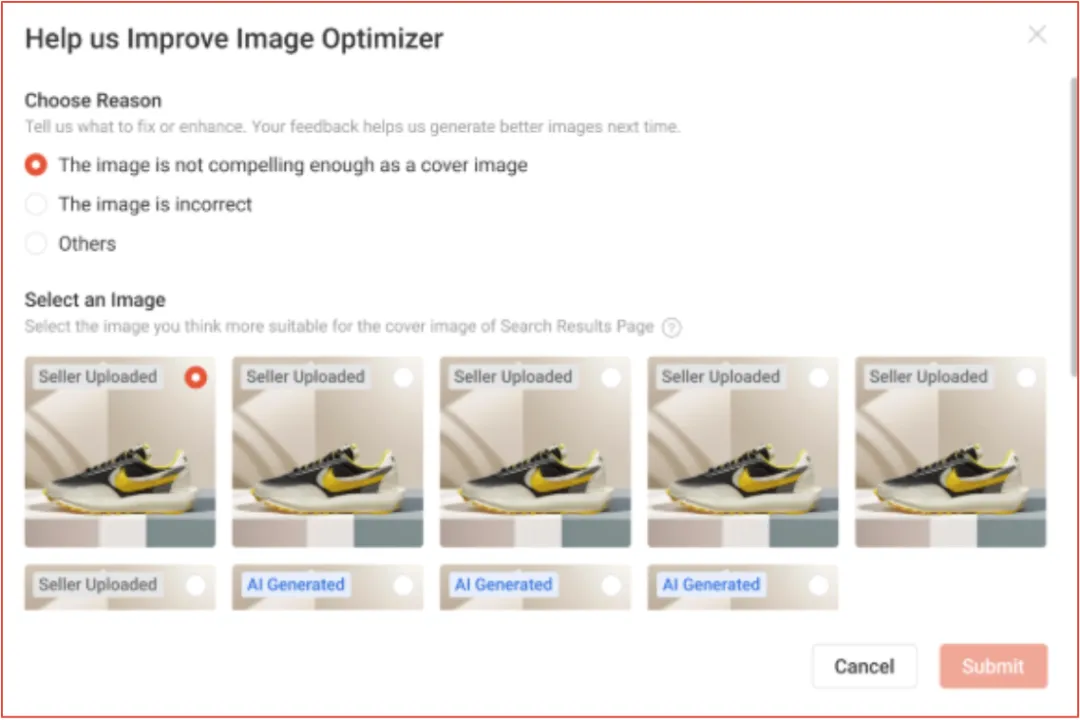Click the fifth Seller Uploaded sneaker thumbnail
The image size is (1080, 720).
(950, 470)
